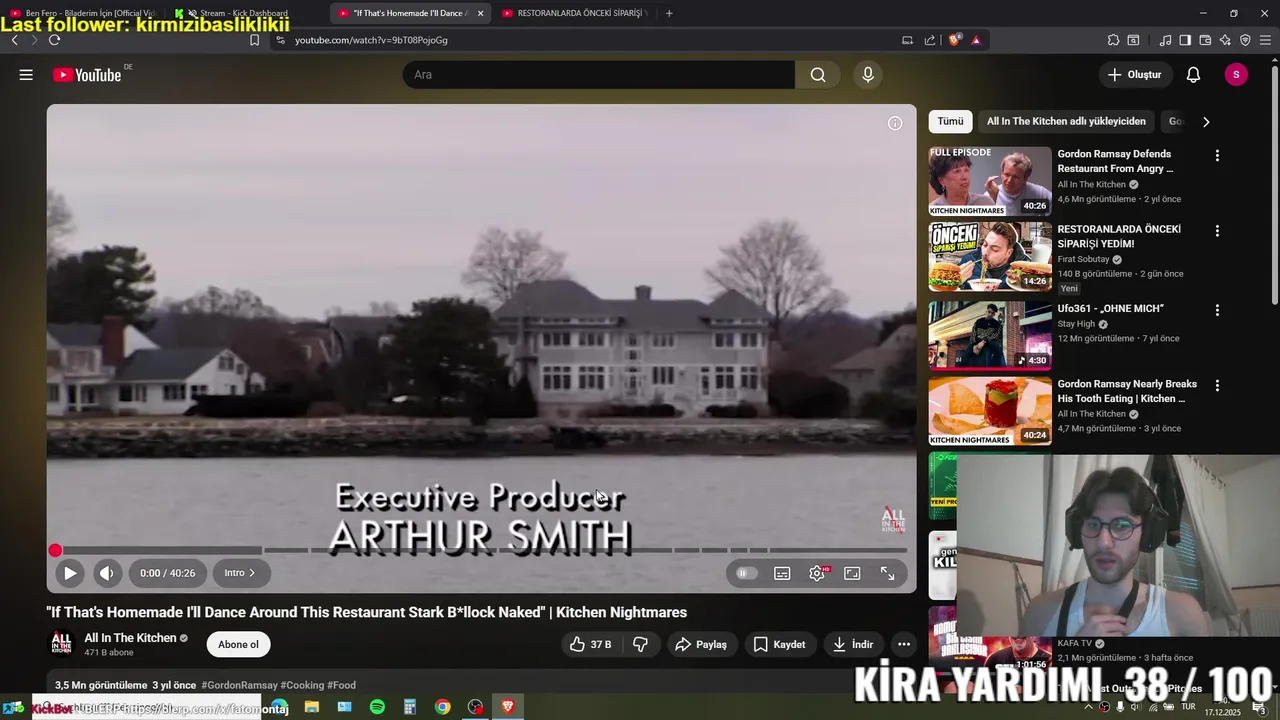This screenshot has height=720, width=1280.
Task: Switch to theater mode
Action: pos(852,573)
